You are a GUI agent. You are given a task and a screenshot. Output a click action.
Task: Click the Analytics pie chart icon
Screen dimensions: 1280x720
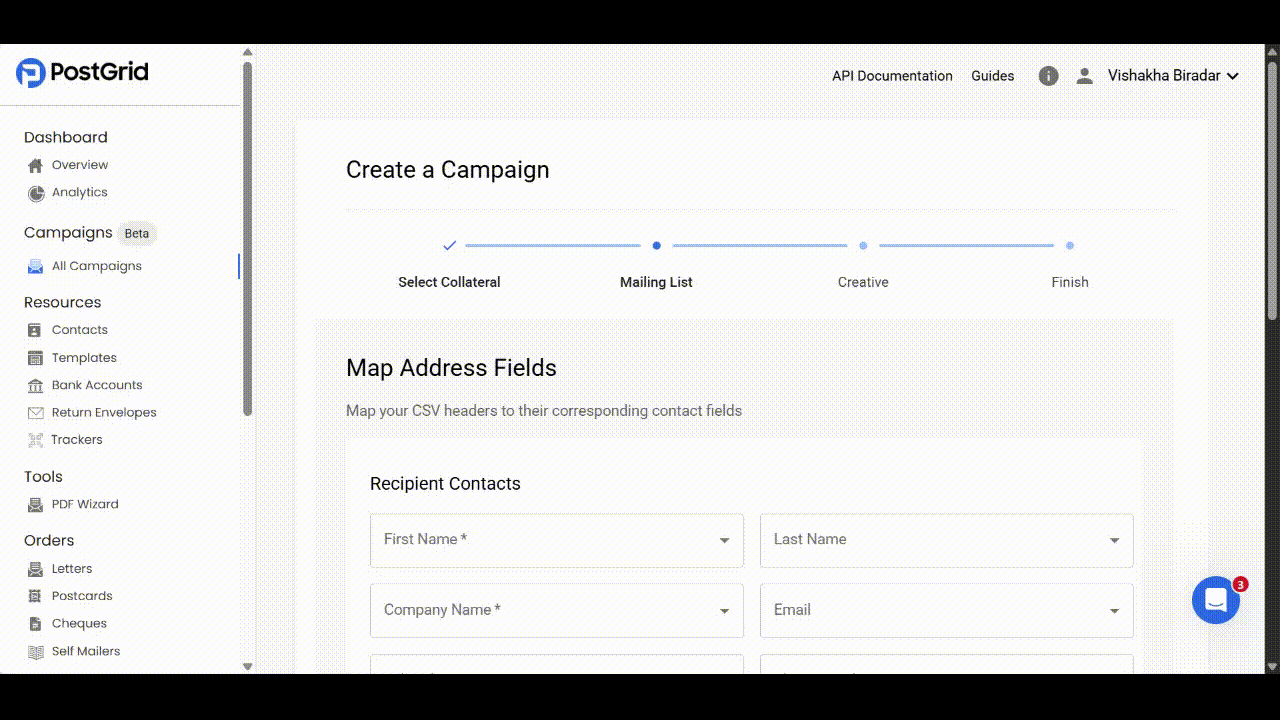(35, 193)
